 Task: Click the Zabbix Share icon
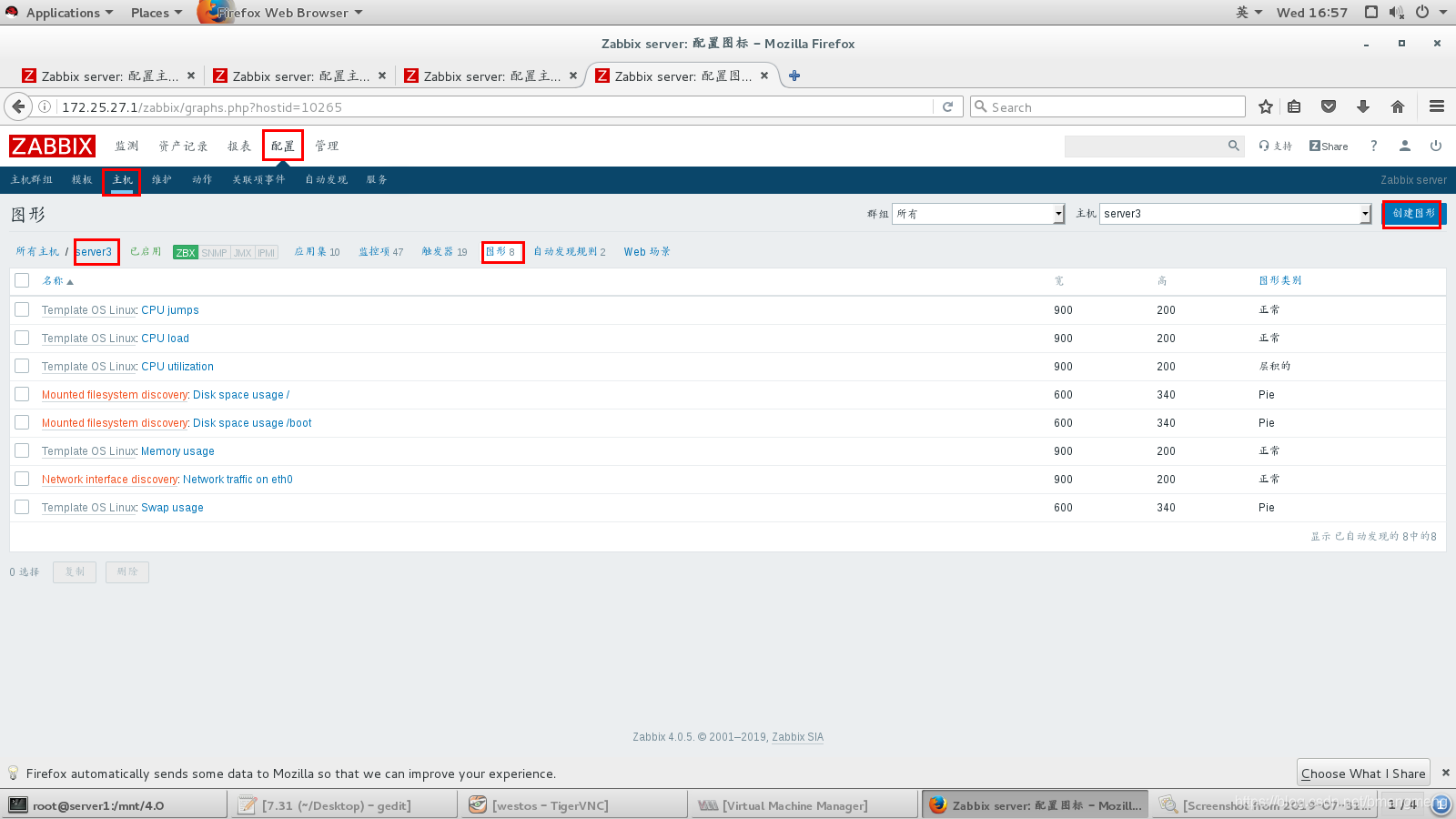point(1329,146)
